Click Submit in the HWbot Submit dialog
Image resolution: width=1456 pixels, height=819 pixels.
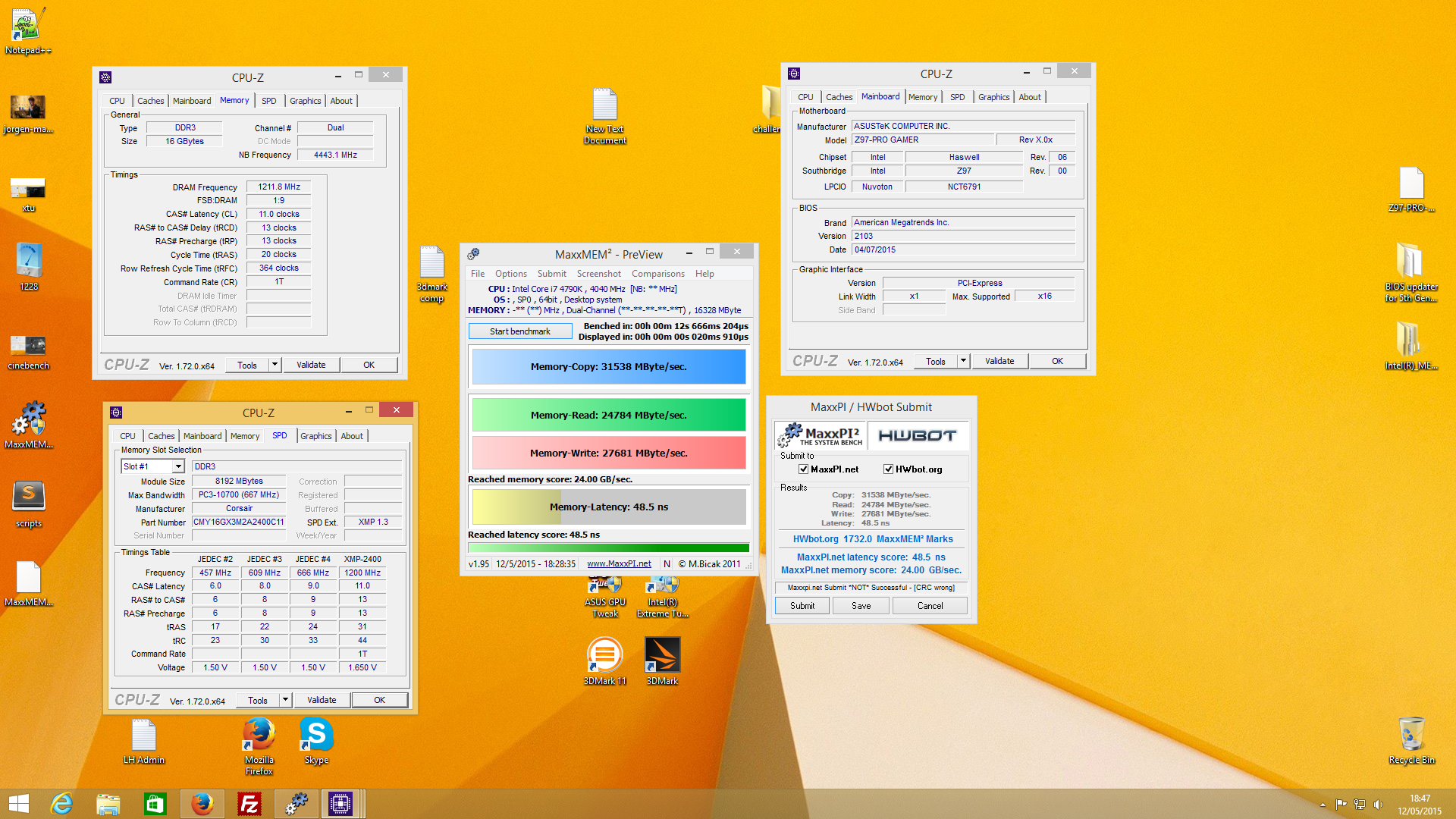coord(802,606)
